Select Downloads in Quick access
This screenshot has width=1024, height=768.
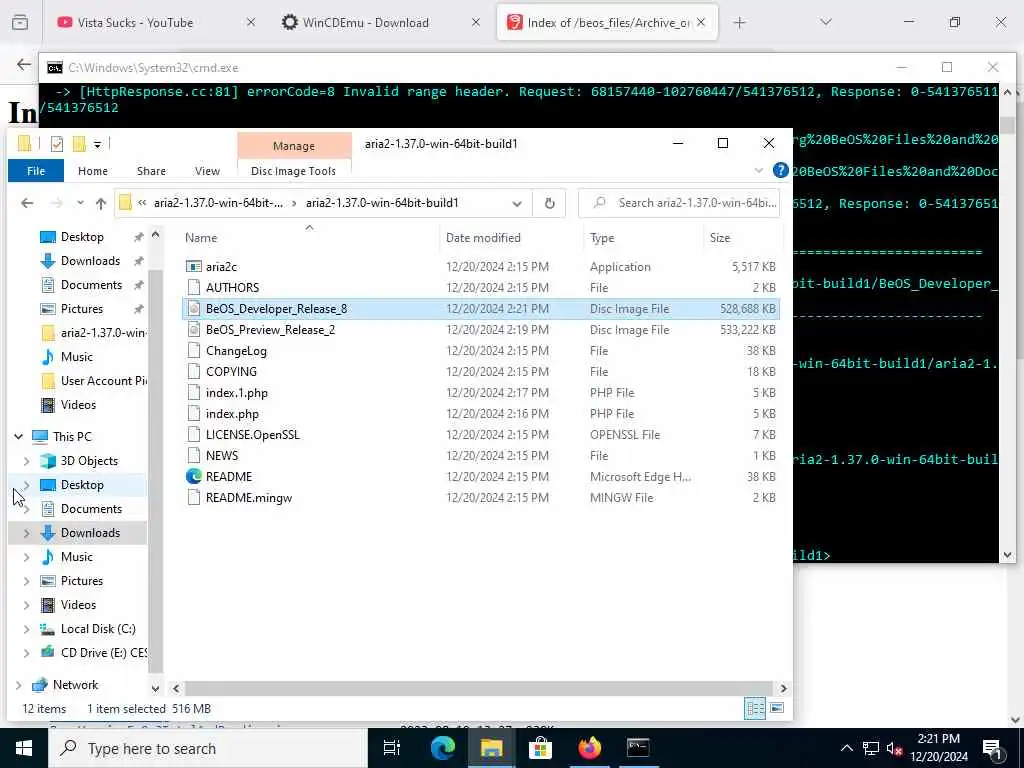90,261
